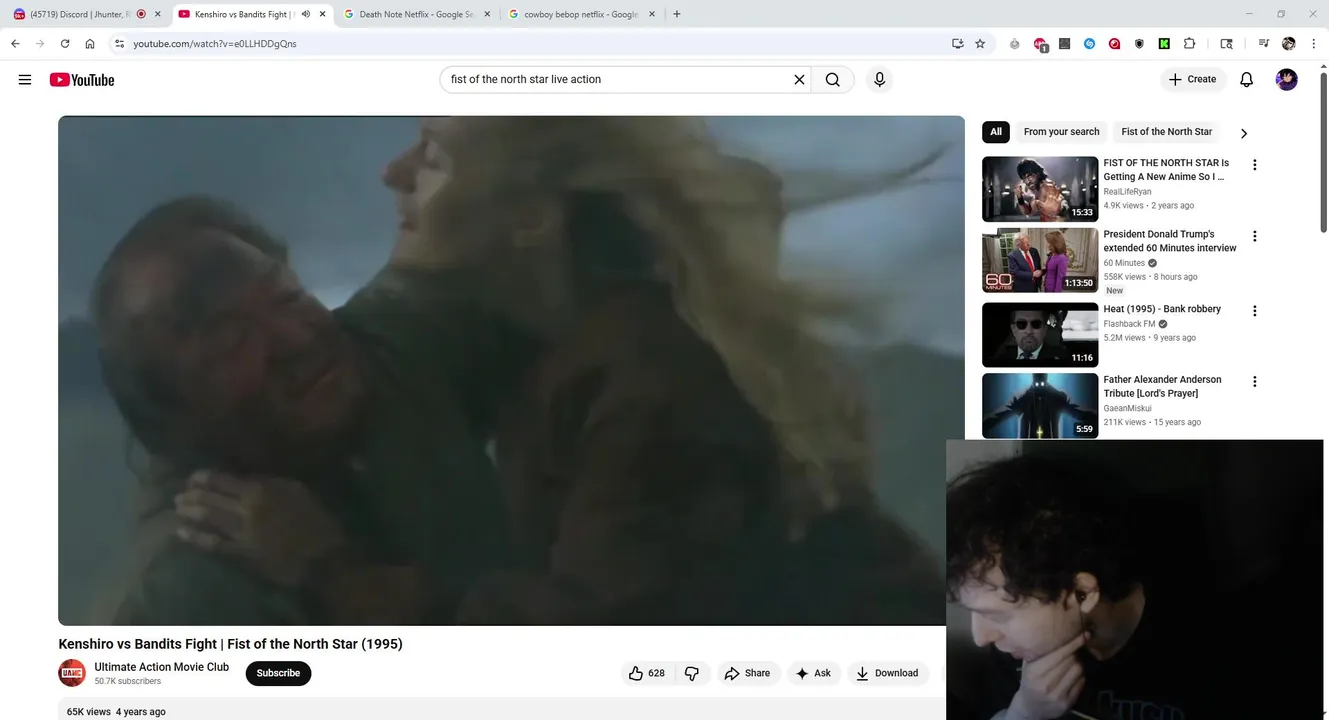The height and width of the screenshot is (720, 1329).
Task: Open the black shield extension icon
Action: click(x=1139, y=44)
